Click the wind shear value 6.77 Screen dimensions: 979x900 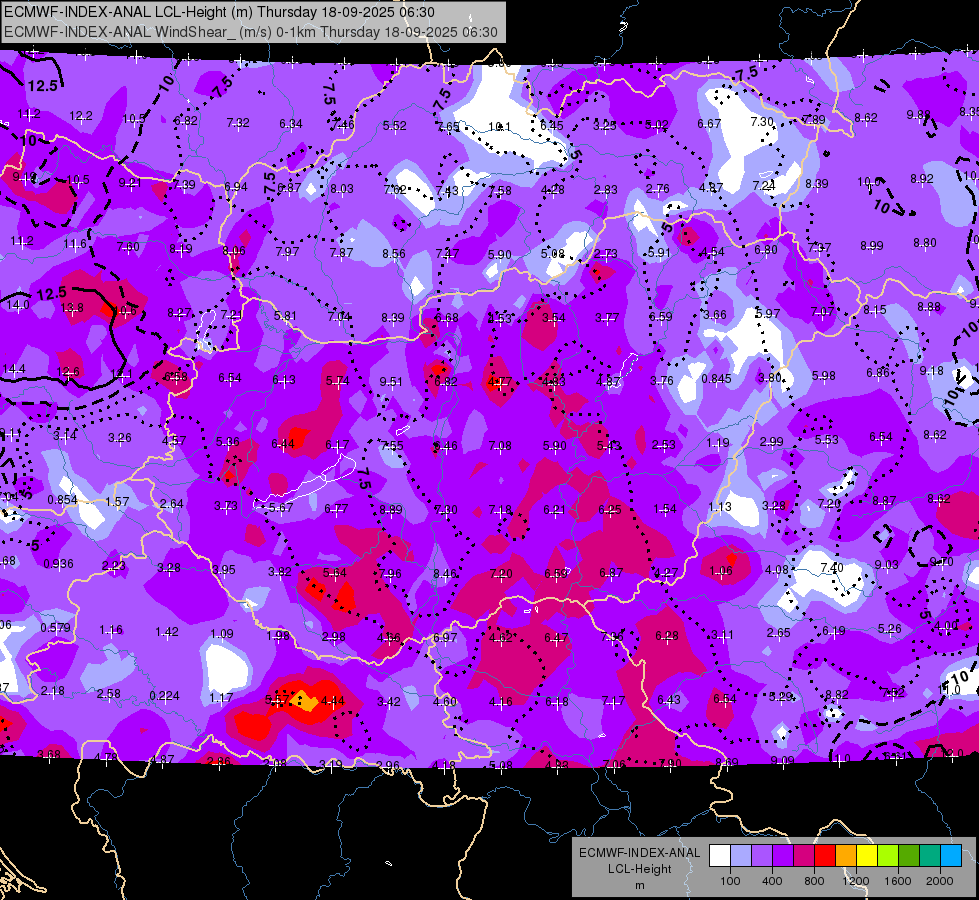(x=336, y=509)
